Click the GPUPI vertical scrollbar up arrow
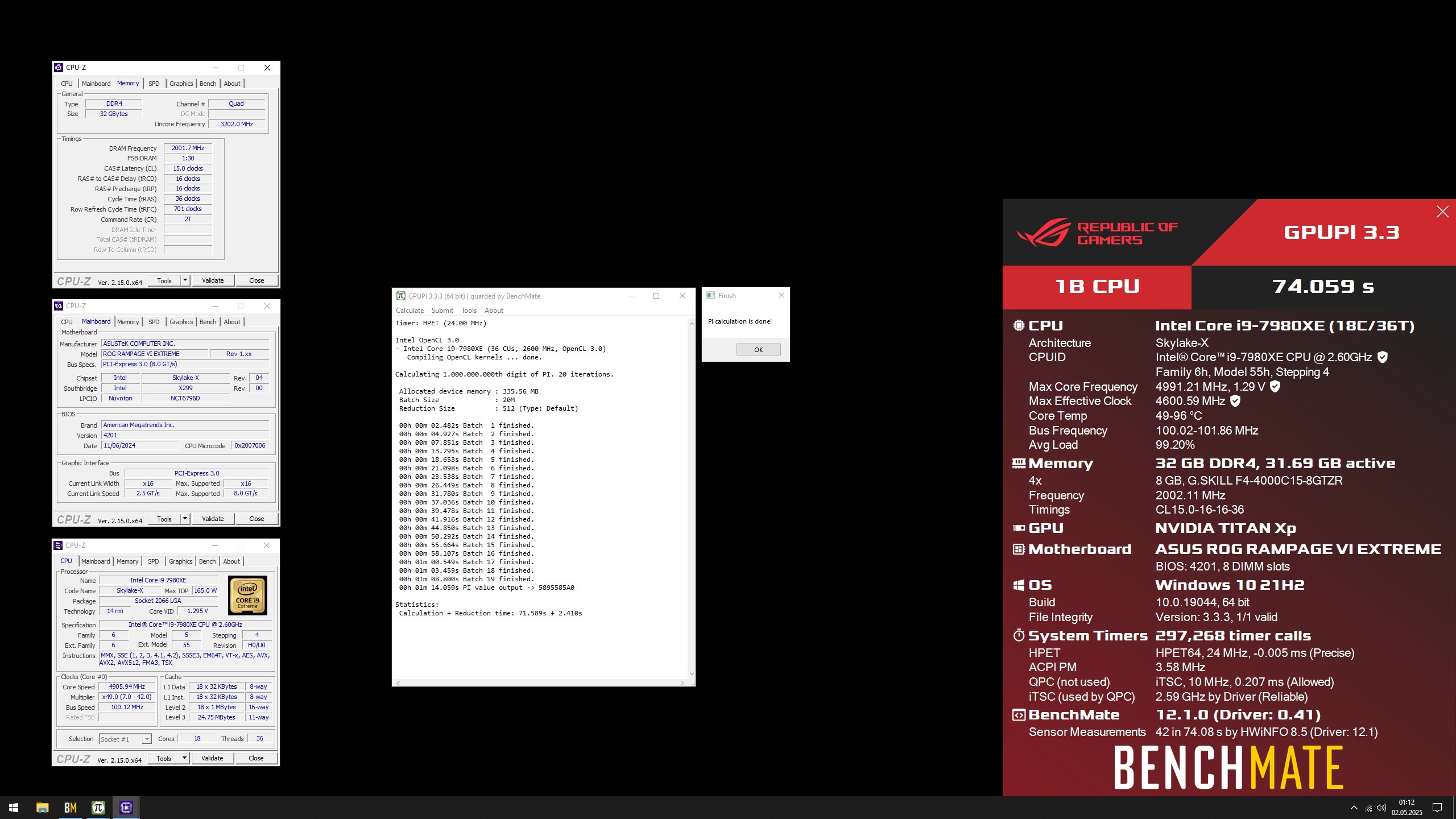 692,324
